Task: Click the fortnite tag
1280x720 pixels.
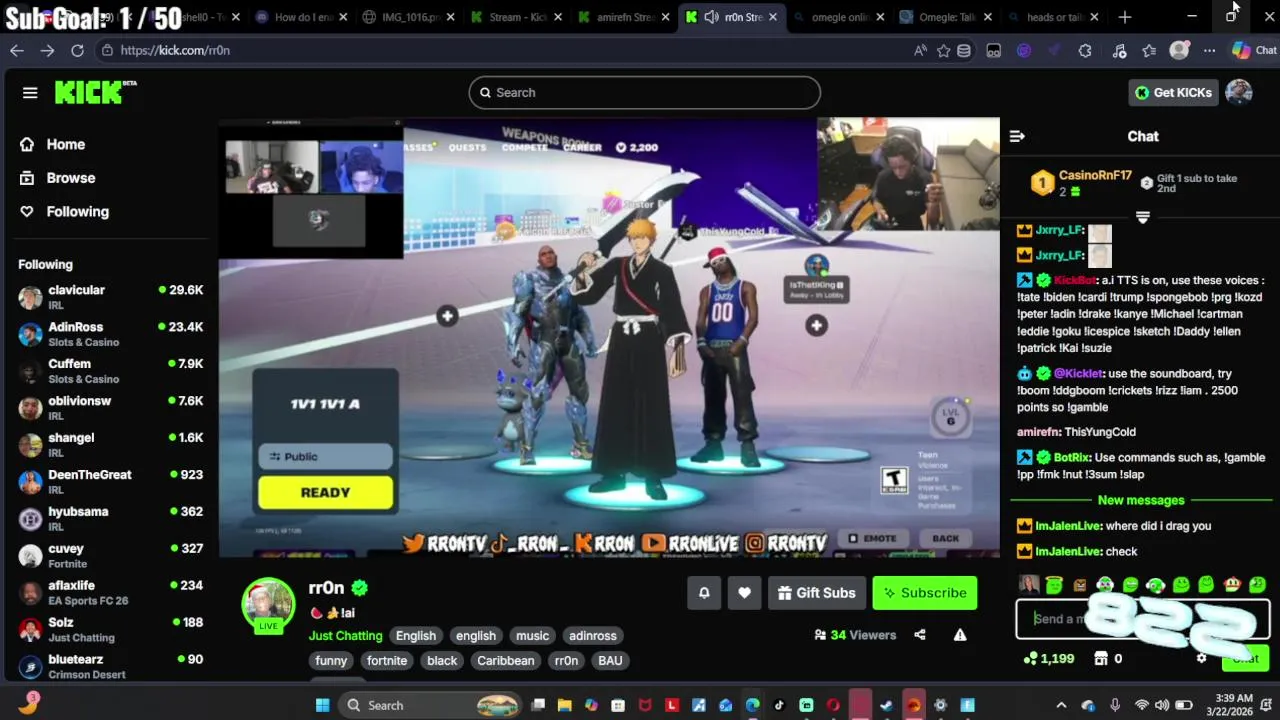Action: click(x=387, y=661)
